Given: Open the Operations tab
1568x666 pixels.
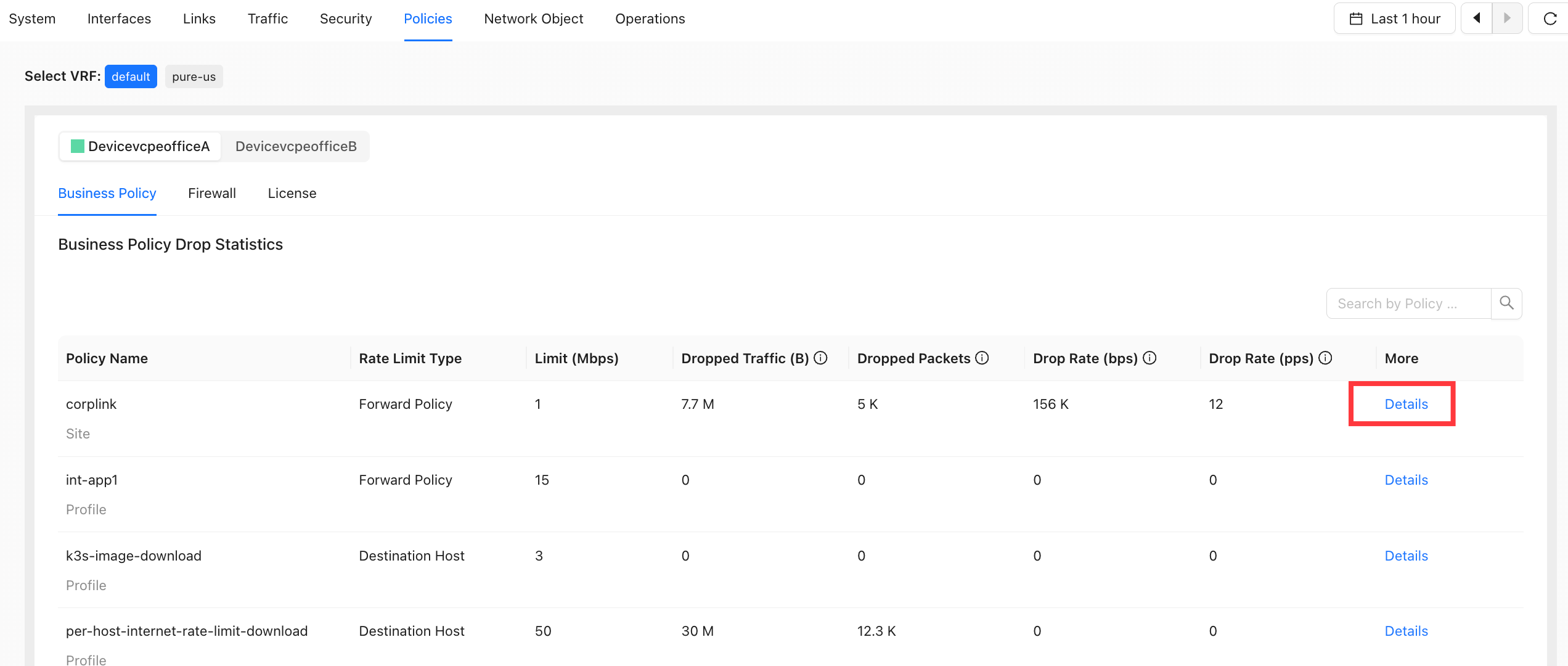Looking at the screenshot, I should pyautogui.click(x=650, y=19).
